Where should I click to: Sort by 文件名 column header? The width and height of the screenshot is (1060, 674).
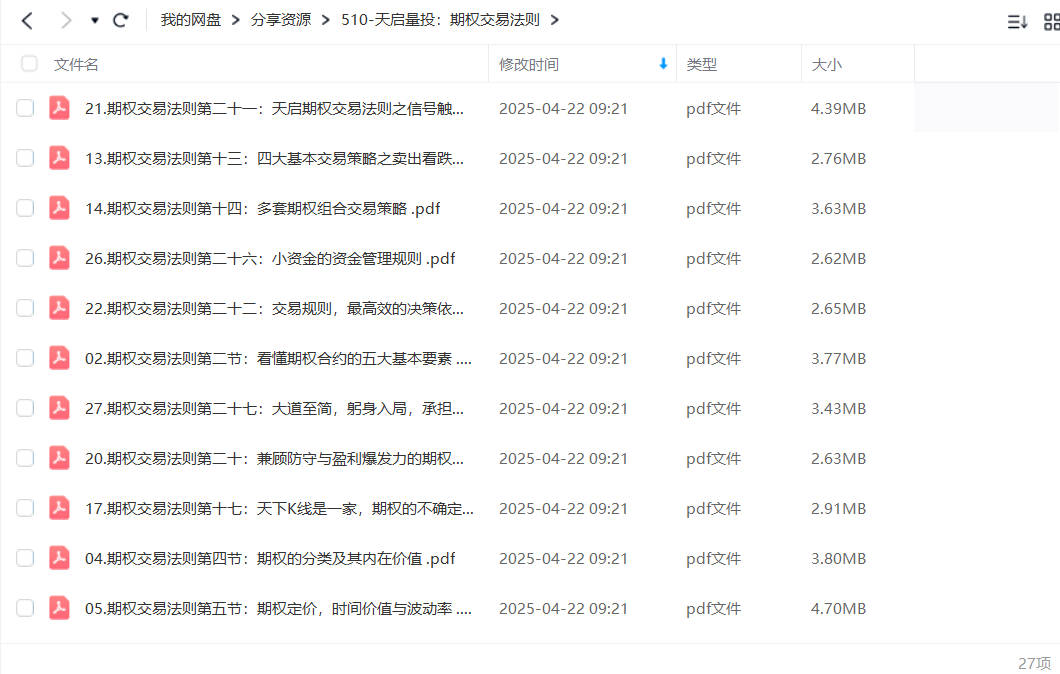76,64
